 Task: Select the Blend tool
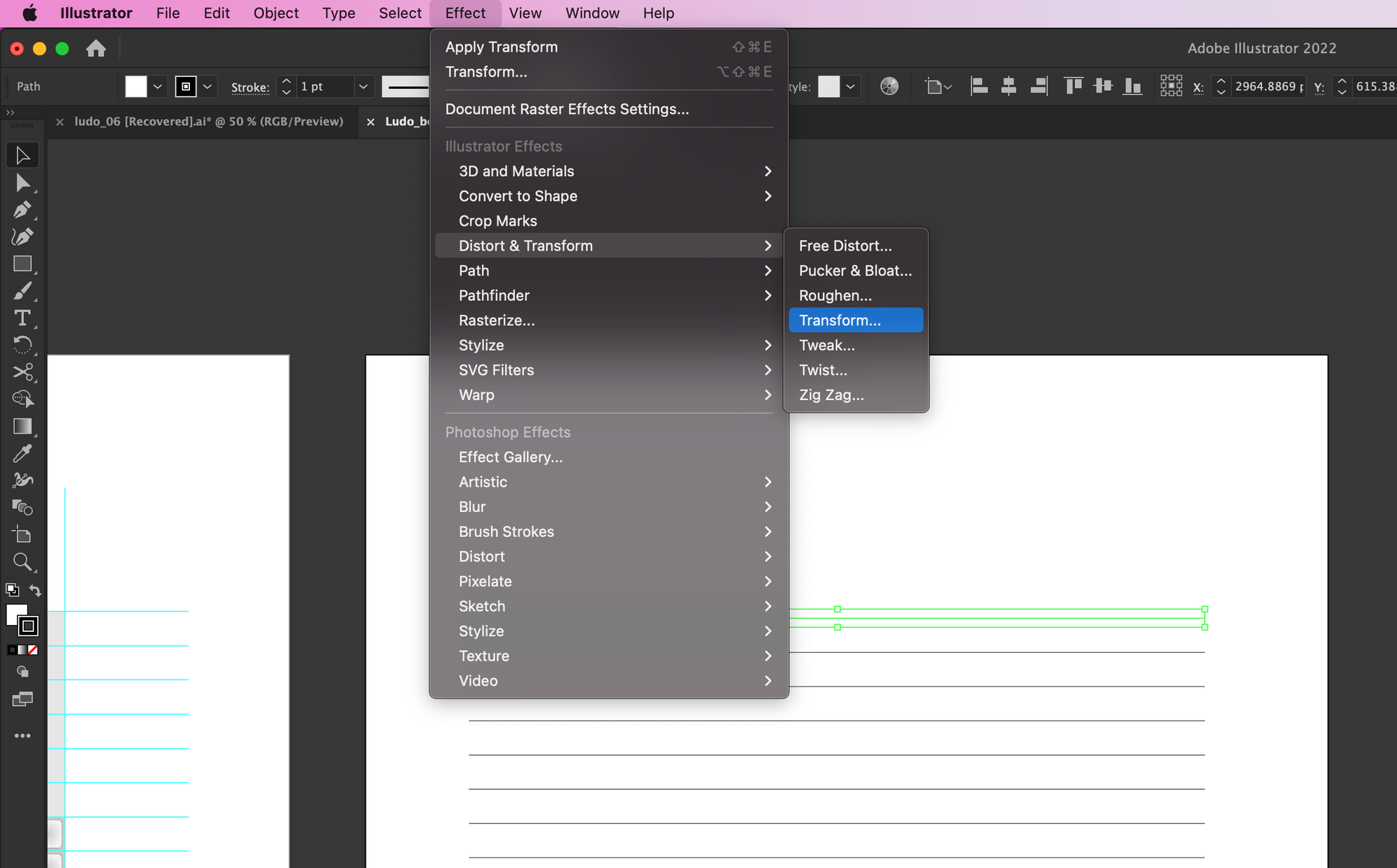[x=22, y=508]
